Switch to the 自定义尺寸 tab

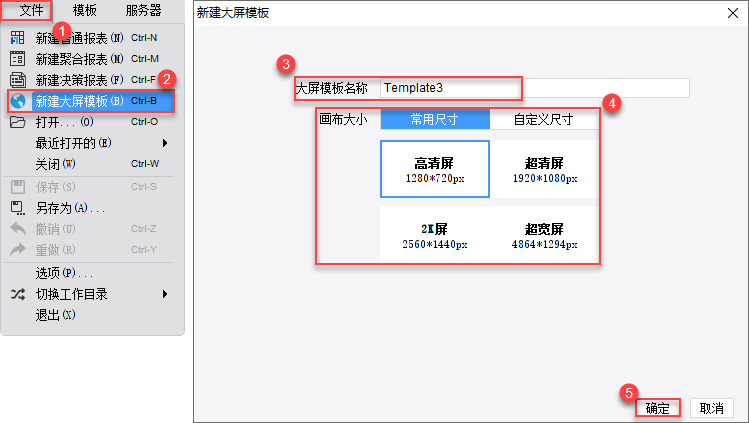[544, 119]
